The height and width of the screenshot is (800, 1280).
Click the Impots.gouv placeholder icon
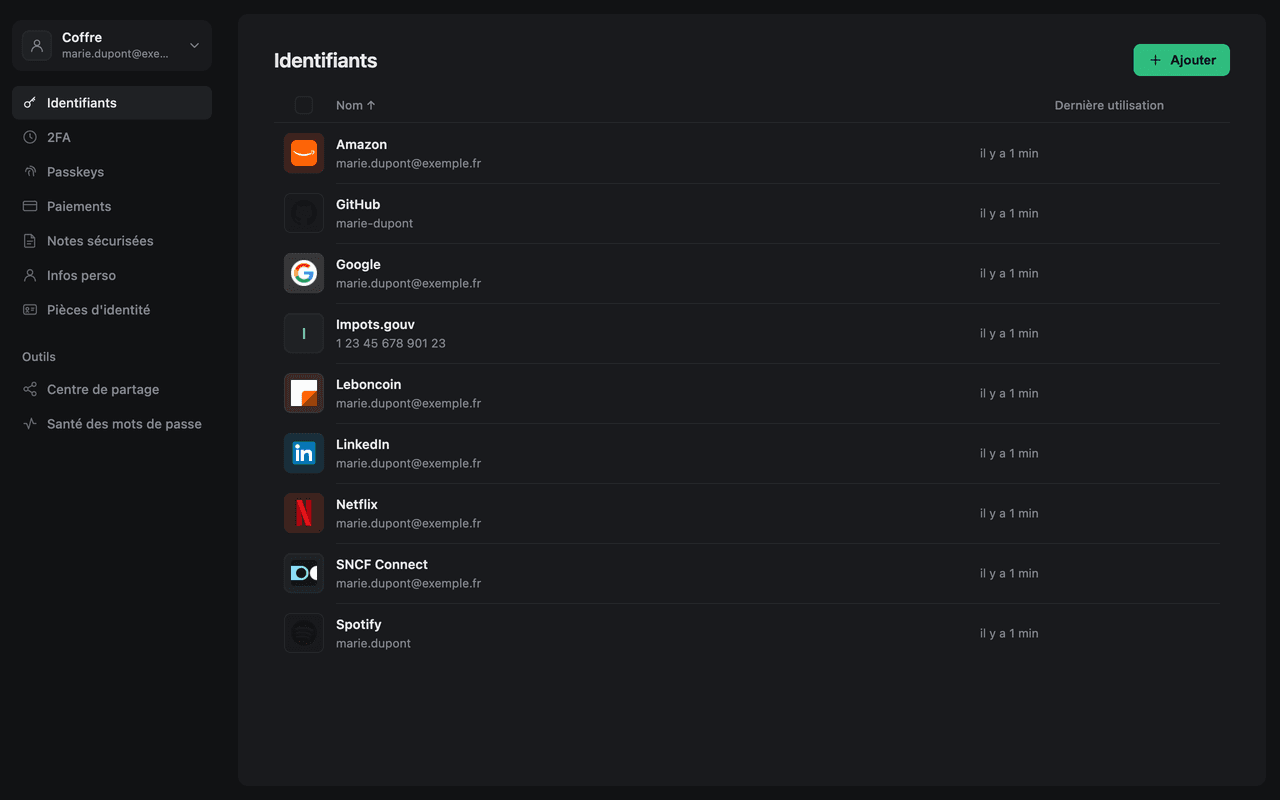304,333
